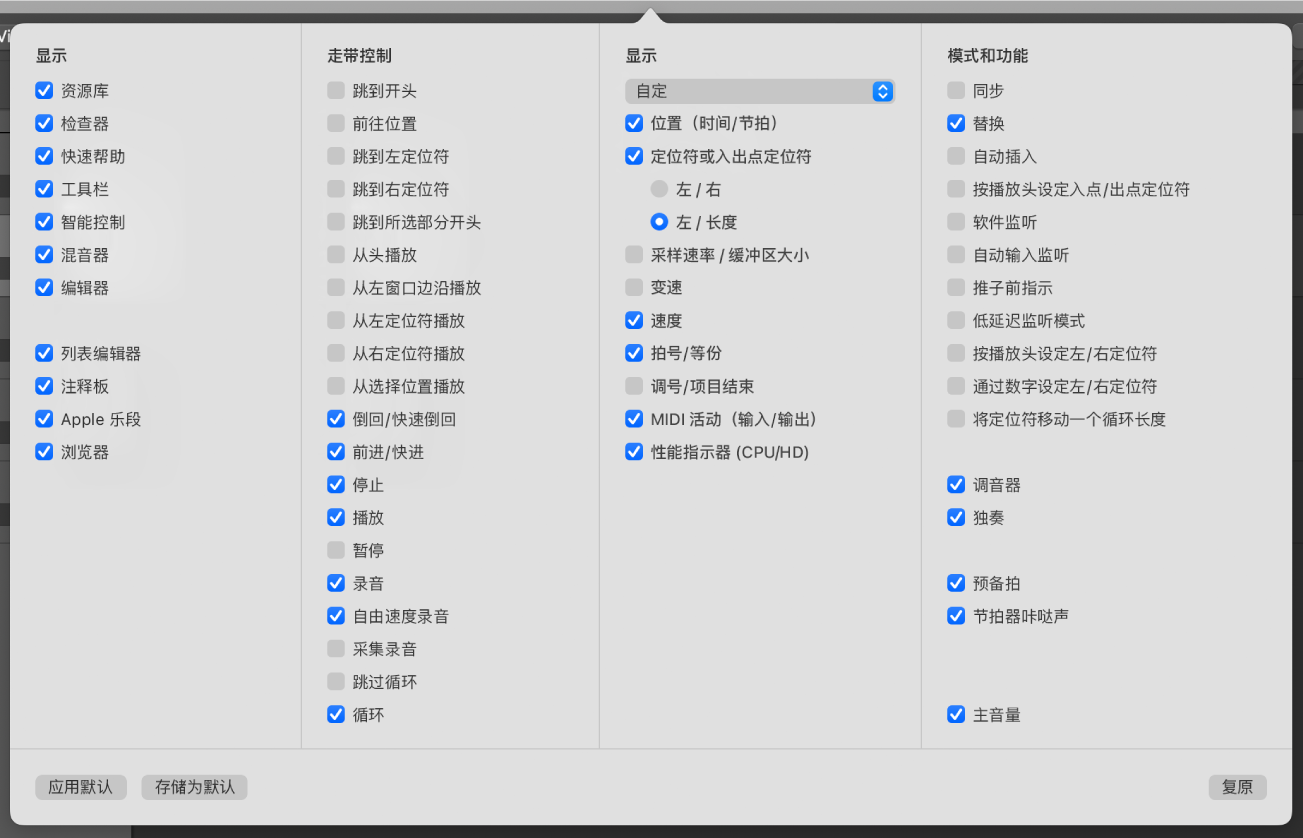The height and width of the screenshot is (838, 1303).
Task: Uncheck the 播放 checkbox
Action: coord(336,518)
